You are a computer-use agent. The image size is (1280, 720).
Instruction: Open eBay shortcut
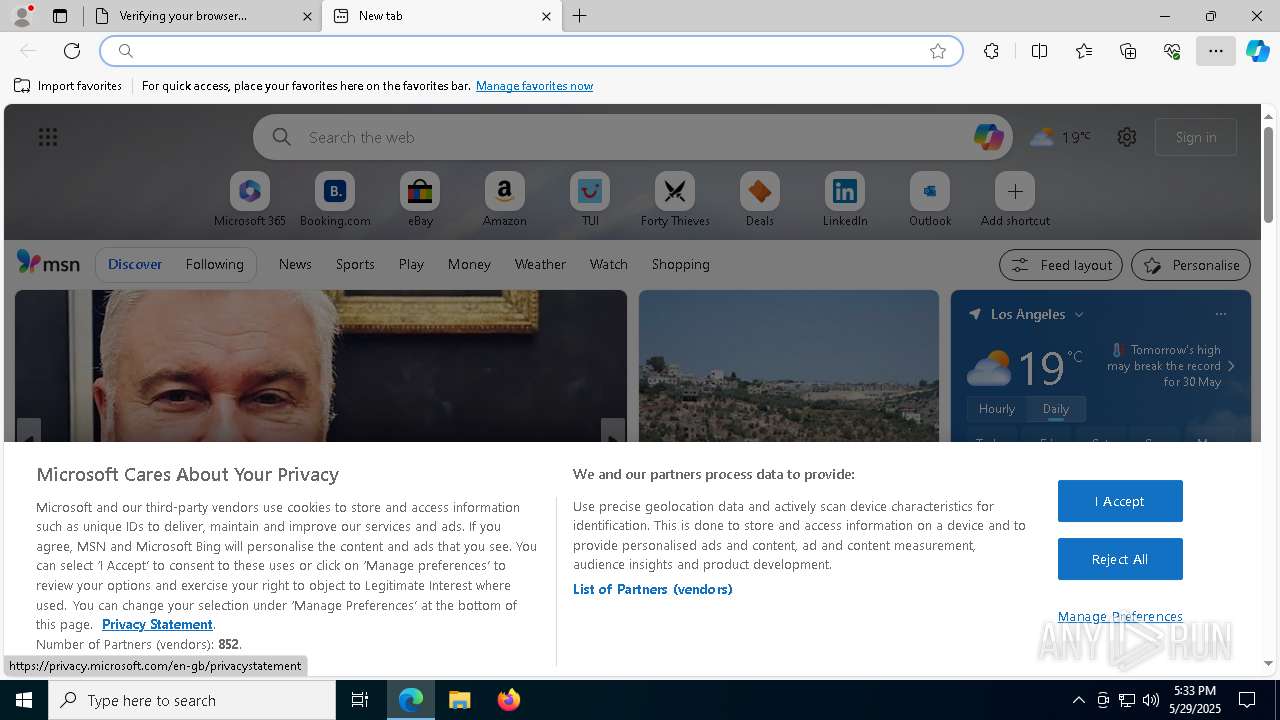pyautogui.click(x=420, y=199)
